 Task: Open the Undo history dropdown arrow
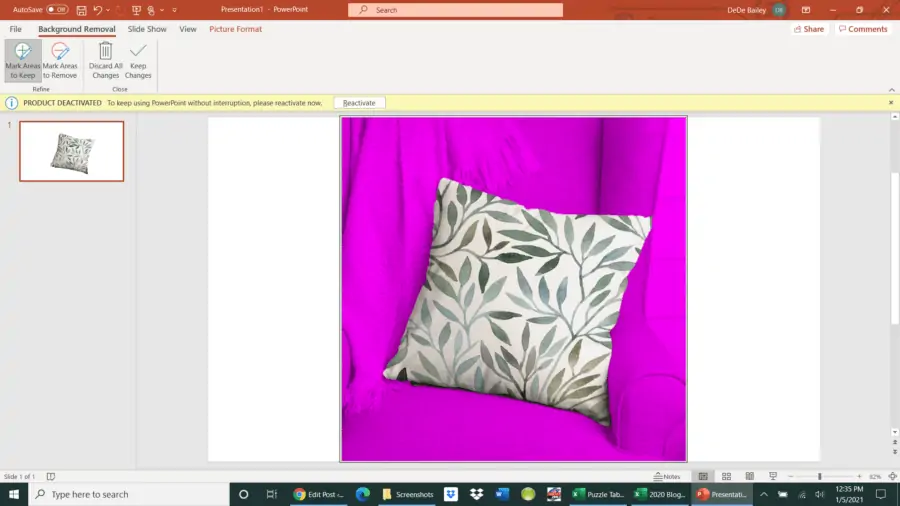[108, 10]
